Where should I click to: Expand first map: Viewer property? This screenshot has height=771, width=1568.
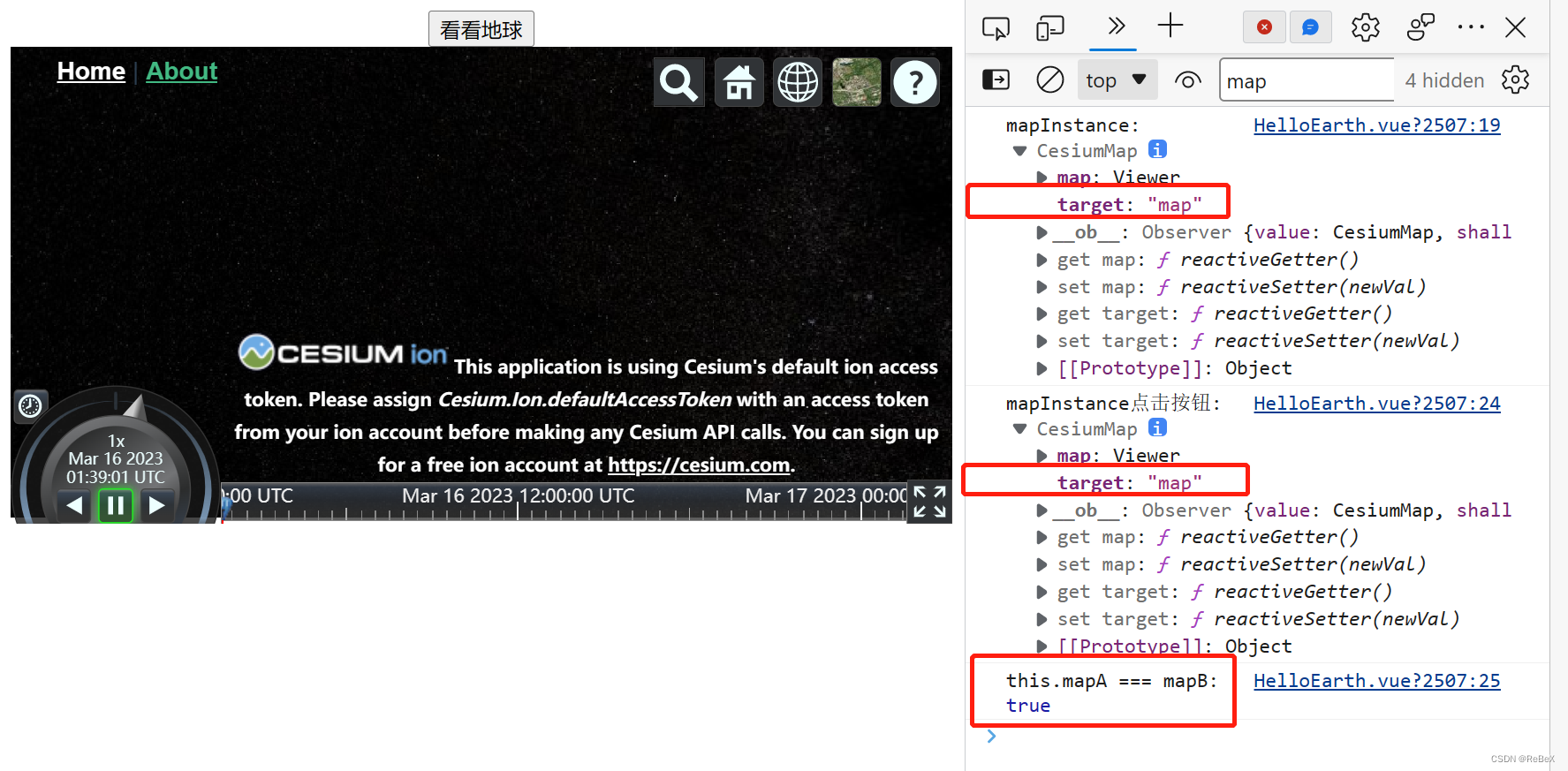pyautogui.click(x=1042, y=178)
